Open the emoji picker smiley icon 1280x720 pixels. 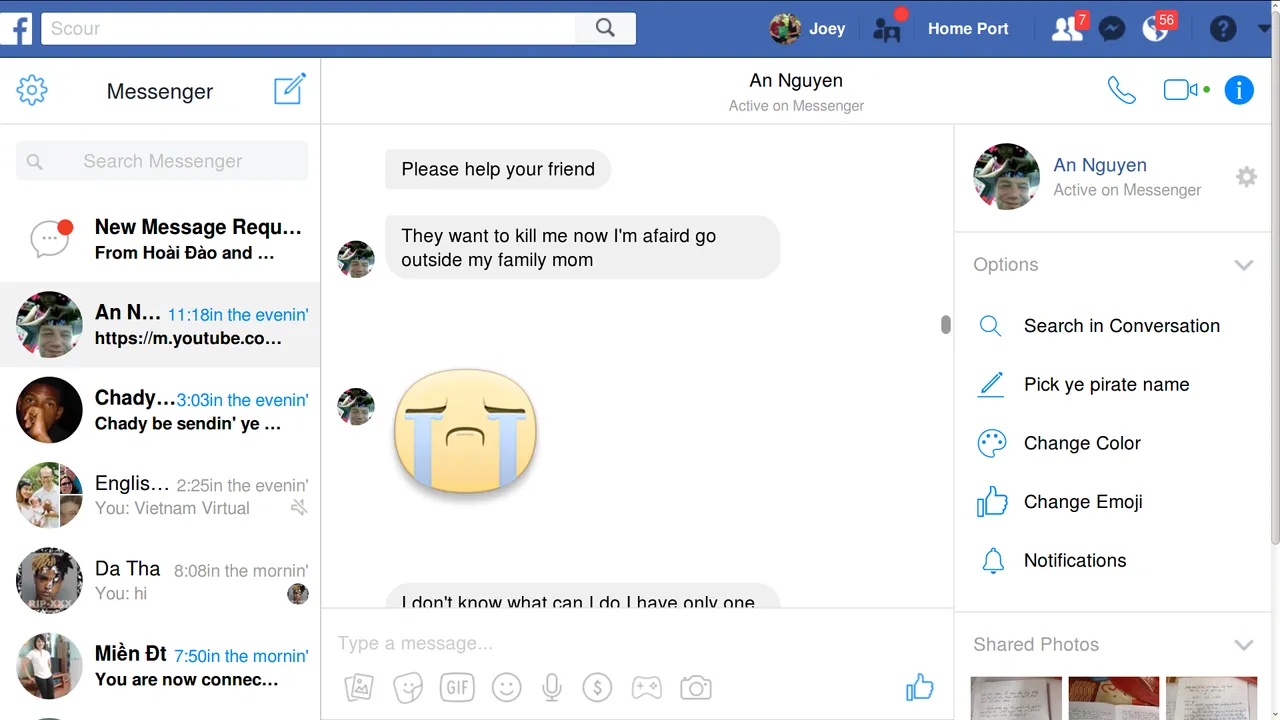[507, 687]
